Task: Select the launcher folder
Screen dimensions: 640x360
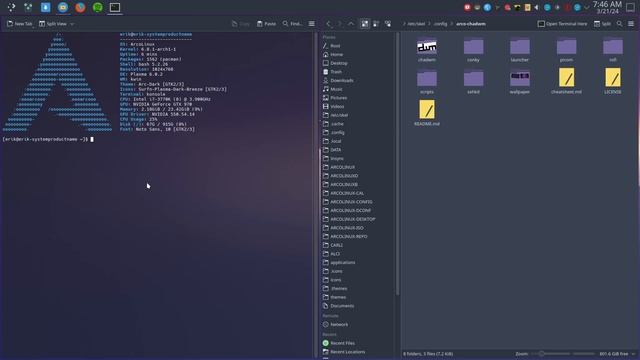Action: coord(520,50)
